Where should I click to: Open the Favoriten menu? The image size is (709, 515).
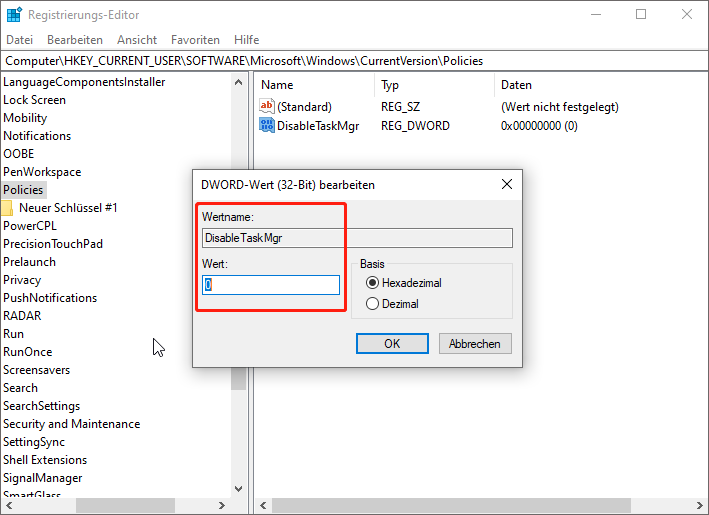tap(195, 40)
